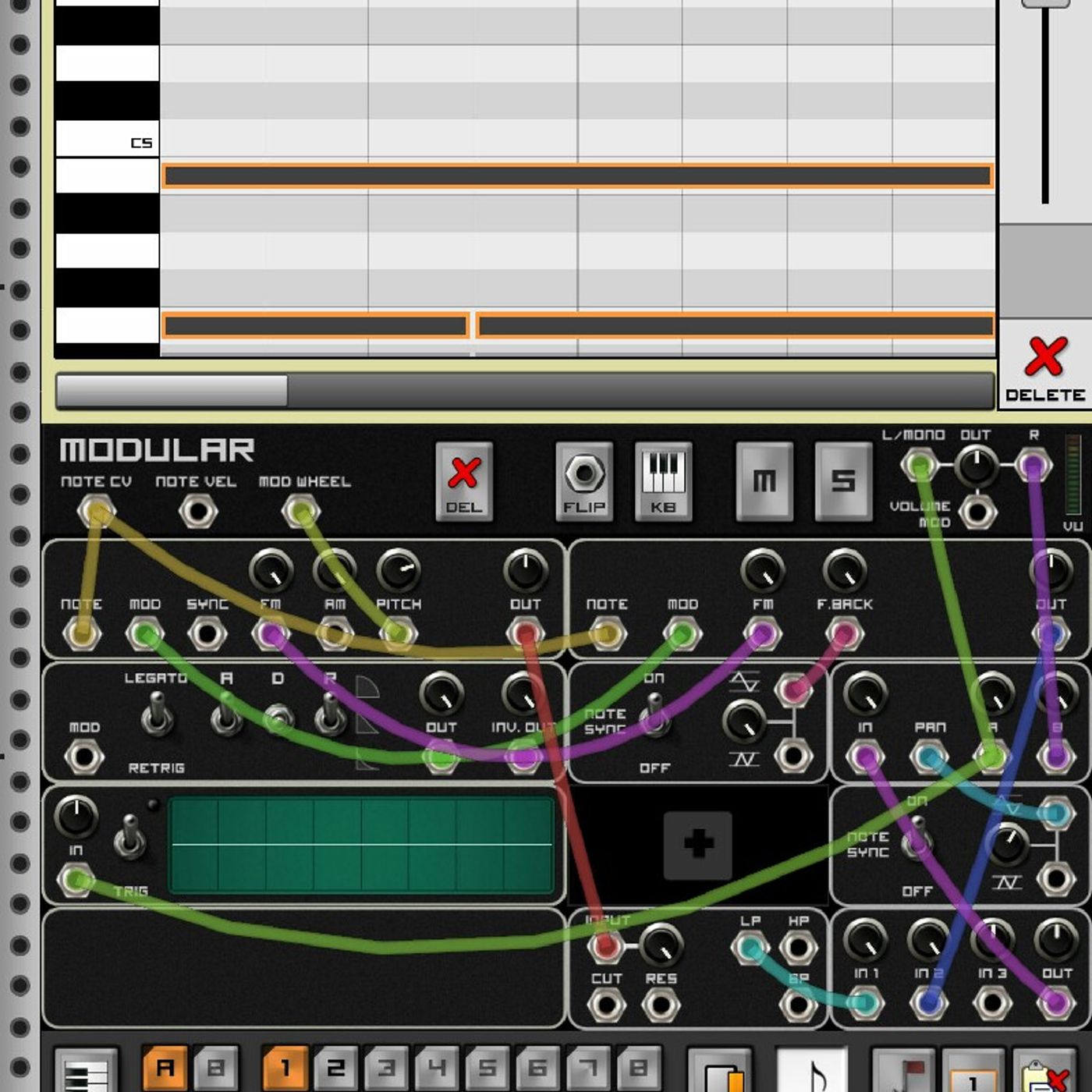Click the vertical slider above the DELETE button
Image resolution: width=1092 pixels, height=1092 pixels.
point(1045,4)
